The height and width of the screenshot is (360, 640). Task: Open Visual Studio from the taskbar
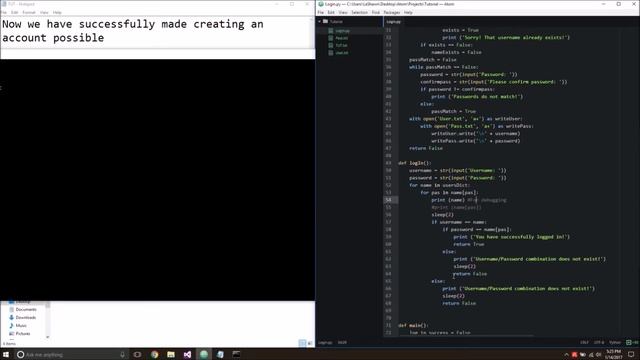pyautogui.click(x=187, y=355)
